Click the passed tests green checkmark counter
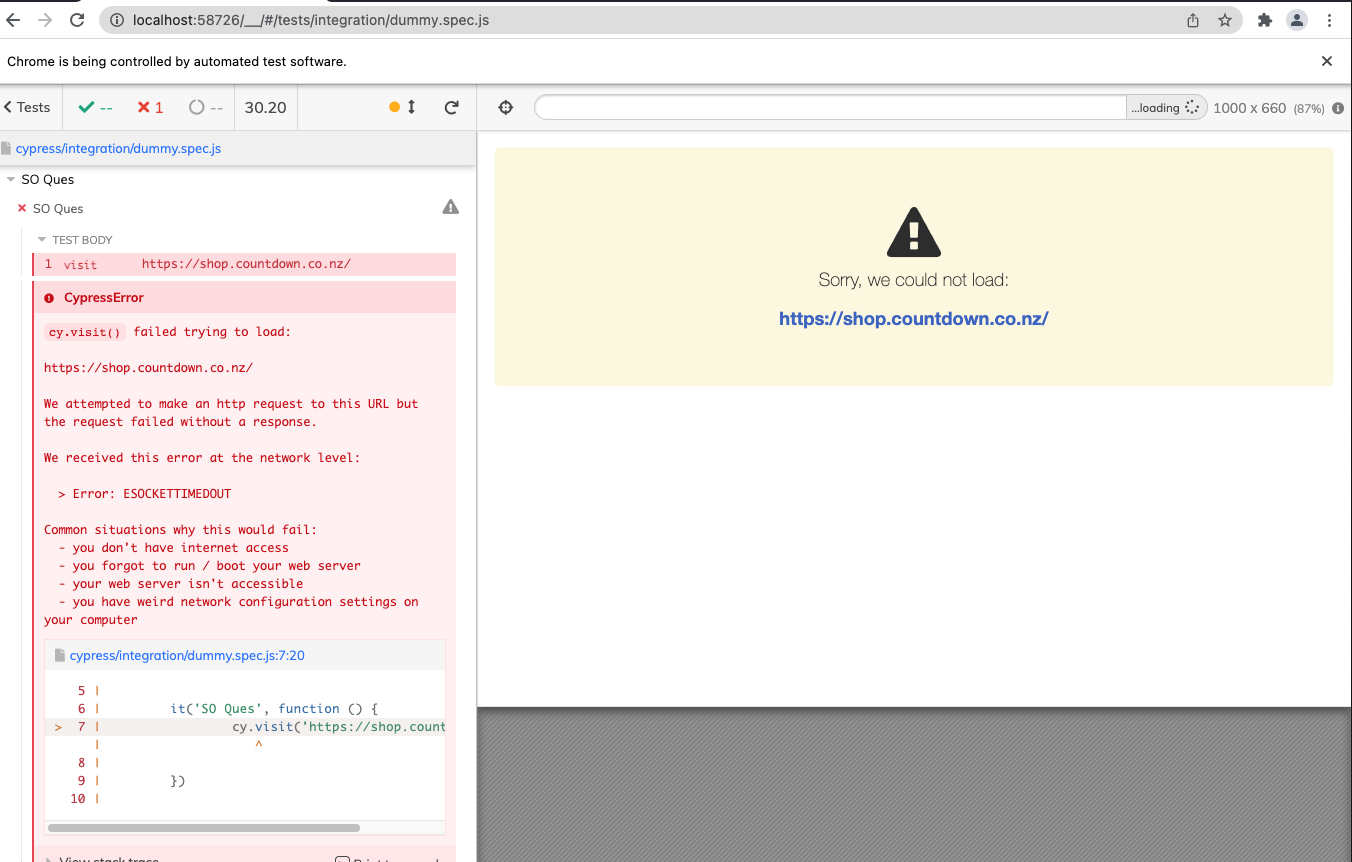This screenshot has width=1352, height=862. [x=95, y=107]
